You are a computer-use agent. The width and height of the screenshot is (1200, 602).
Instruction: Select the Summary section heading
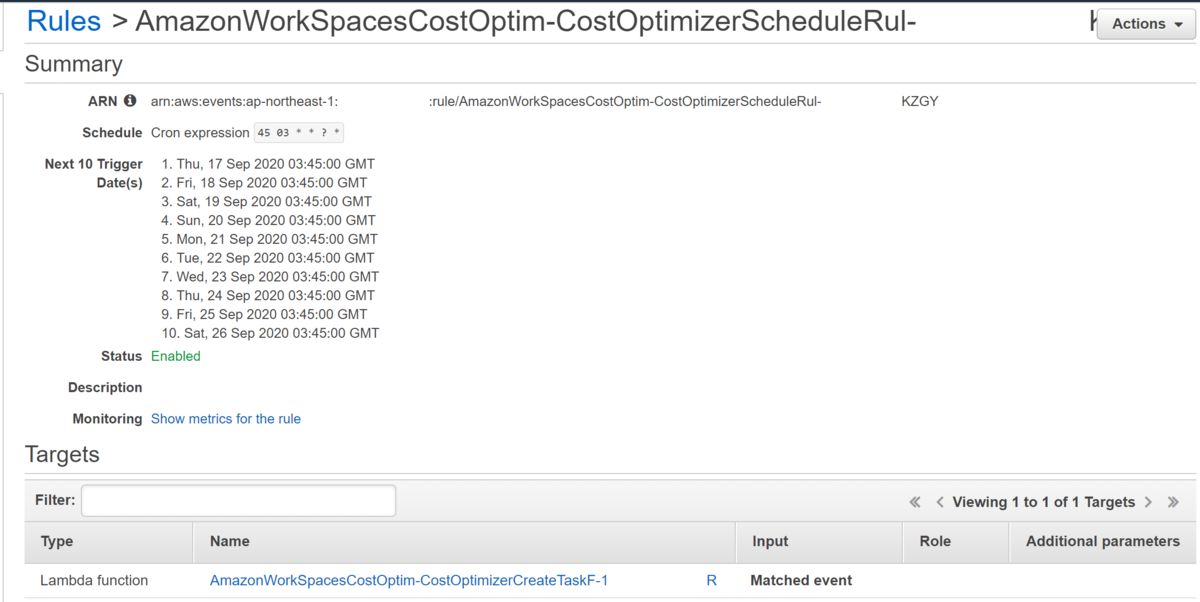74,64
